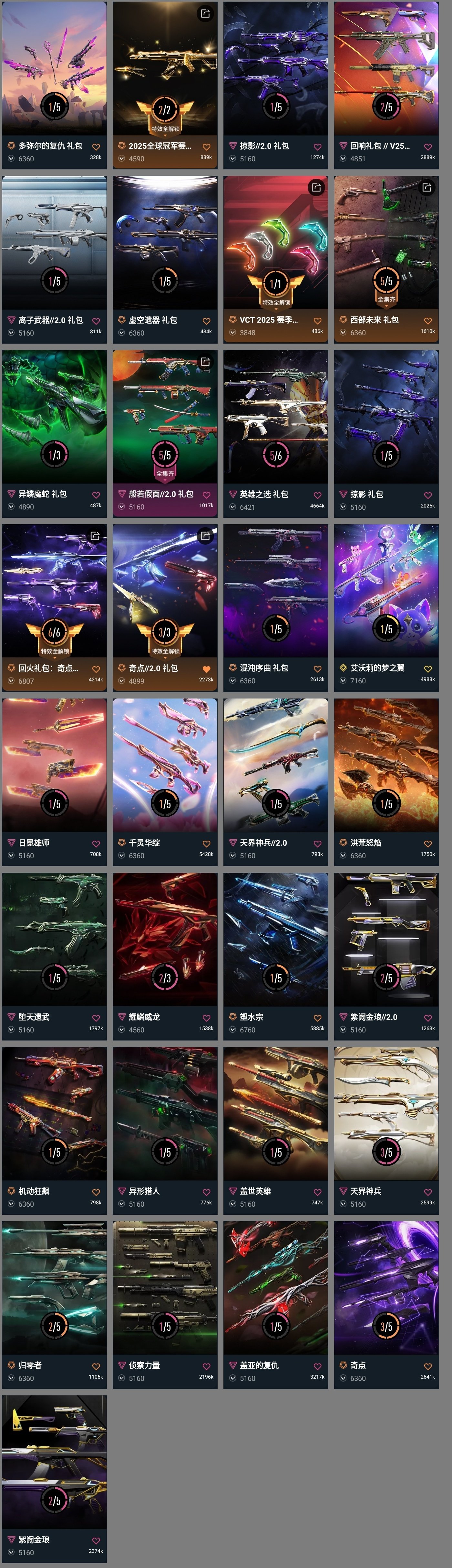Select the 英雄之选 礼包 5/6 progress ring
Viewport: 452px width, 1568px height.
point(275,455)
